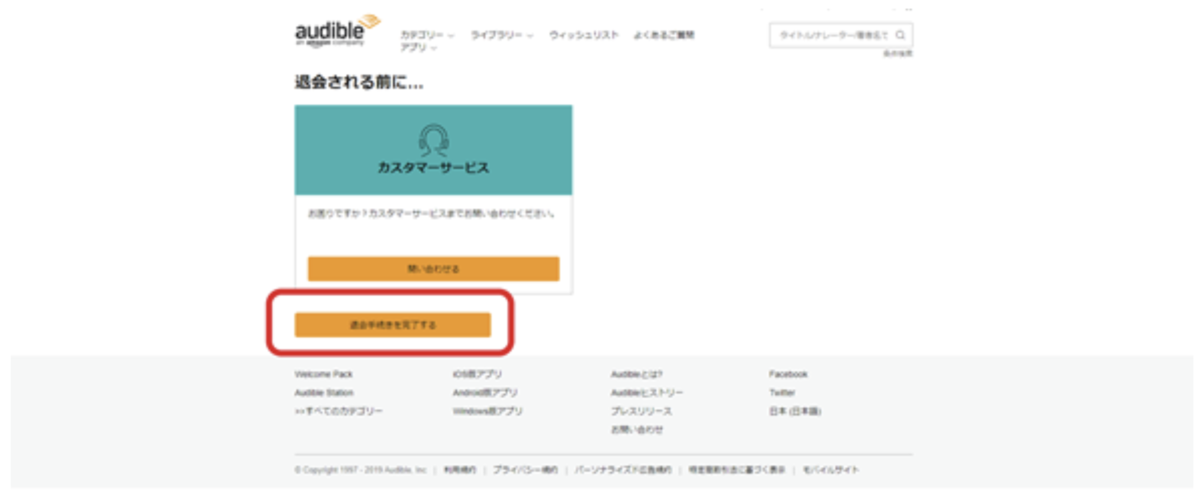Image resolution: width=1200 pixels, height=501 pixels.
Task: Open the Audibleヒストリー footer link
Action: pos(648,393)
